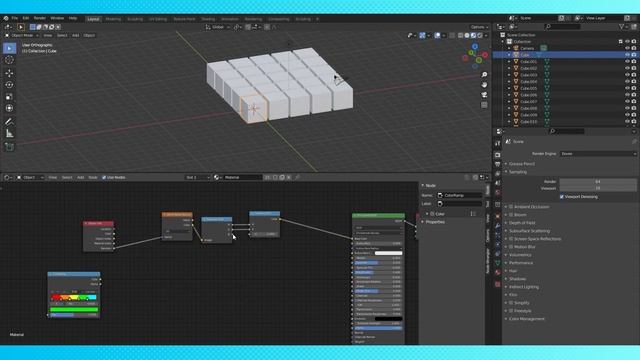640x360 pixels.
Task: Click the ColorRamp rainbow gradient bar
Action: tap(73, 297)
